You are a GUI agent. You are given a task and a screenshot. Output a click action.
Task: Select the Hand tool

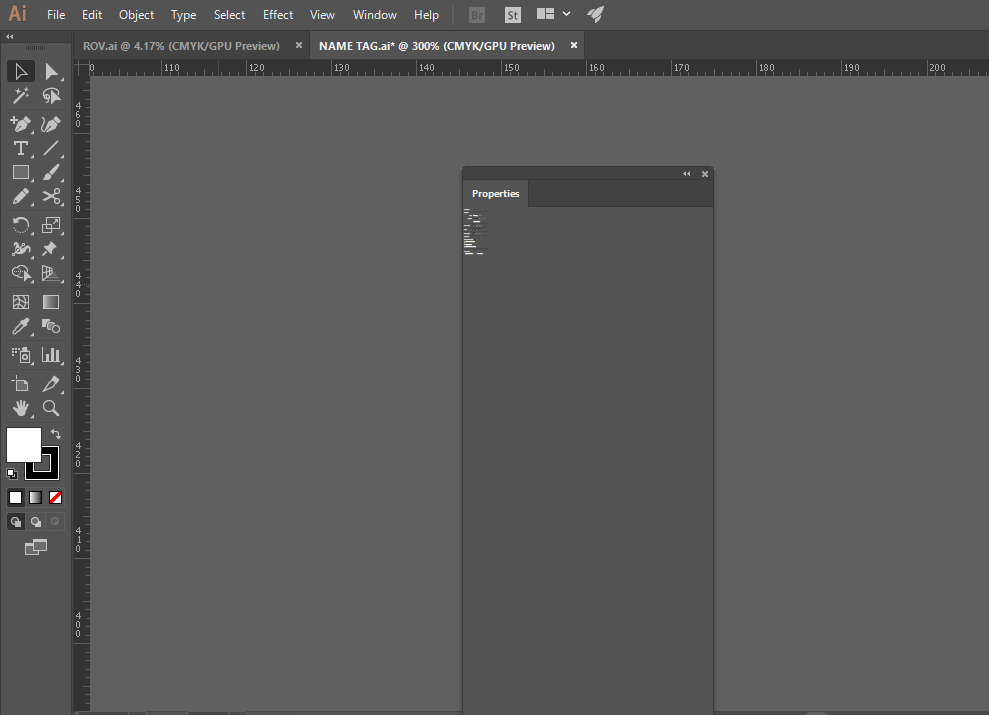[21, 408]
